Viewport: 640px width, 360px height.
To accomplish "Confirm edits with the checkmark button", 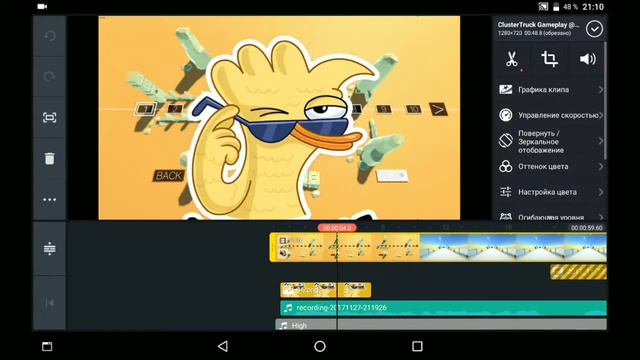I will click(594, 29).
